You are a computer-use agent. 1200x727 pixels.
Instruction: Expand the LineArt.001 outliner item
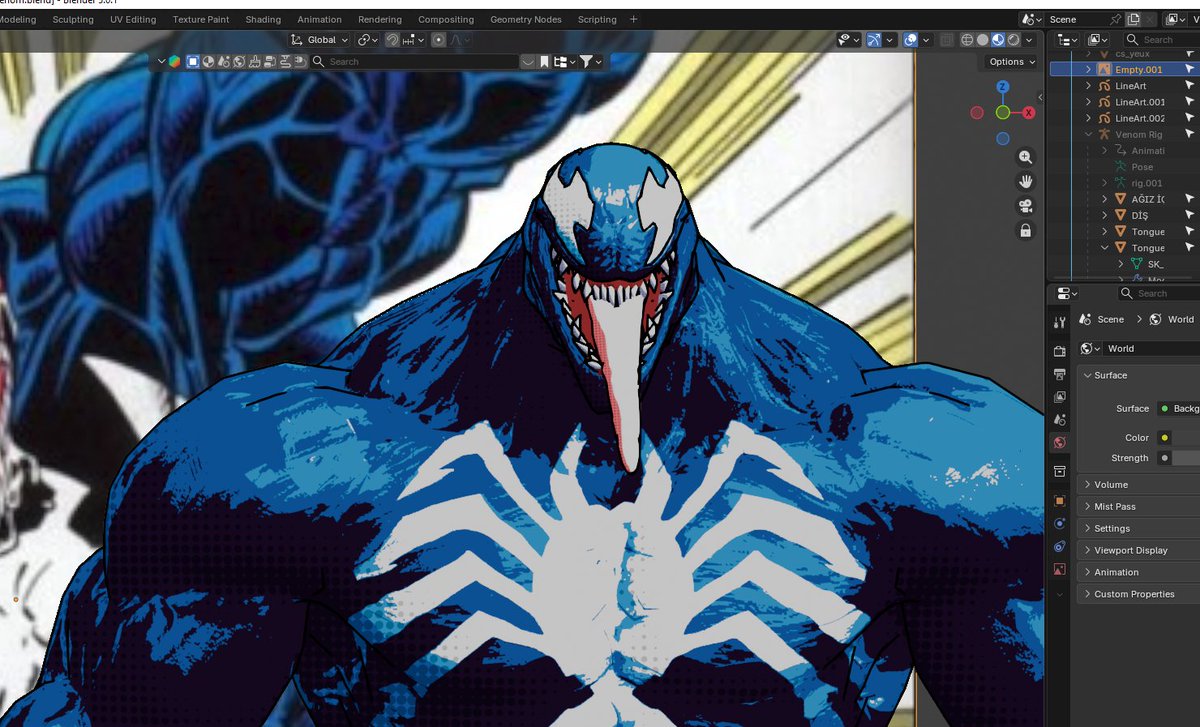pyautogui.click(x=1089, y=102)
